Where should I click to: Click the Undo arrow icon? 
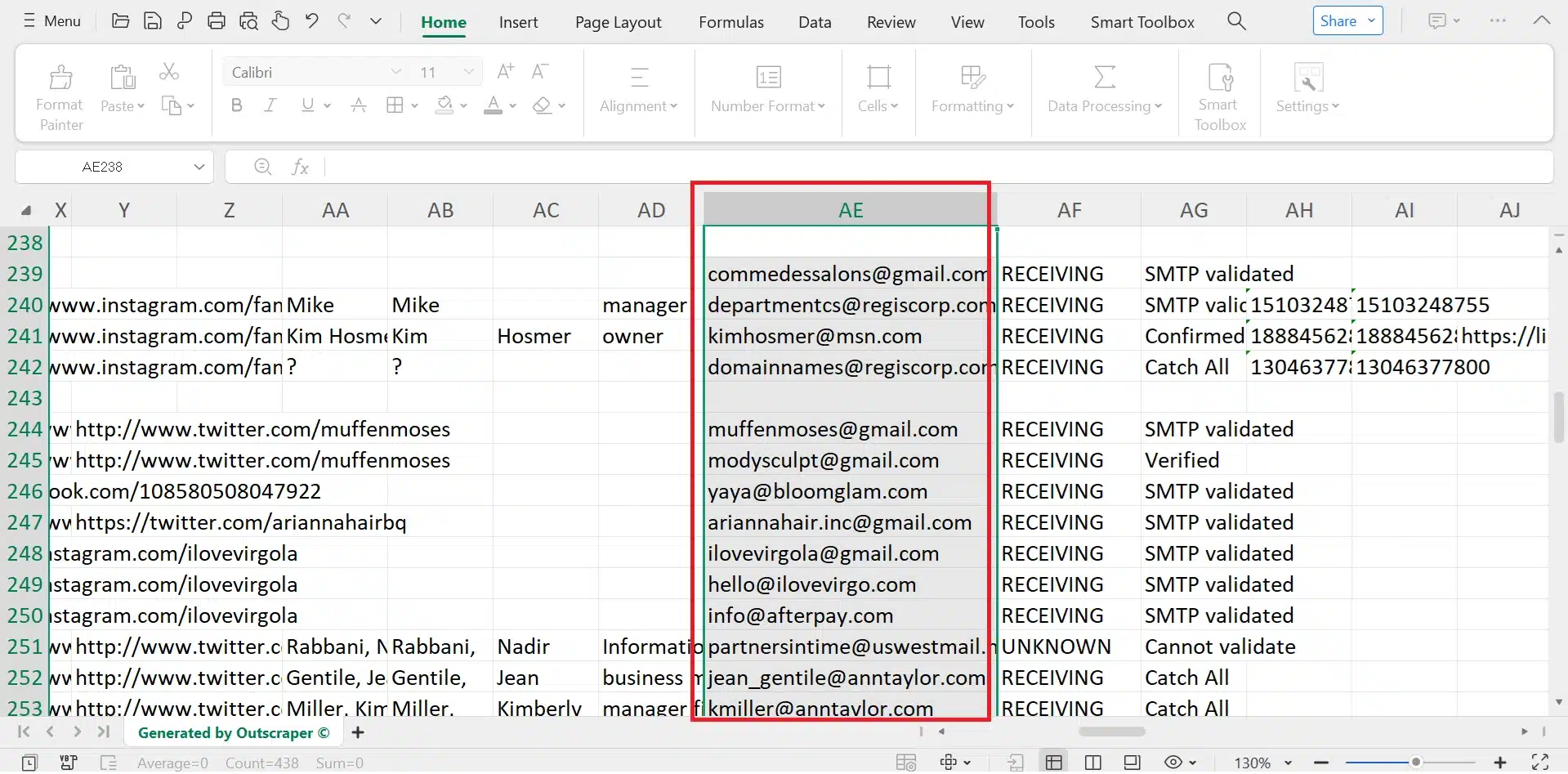coord(311,21)
